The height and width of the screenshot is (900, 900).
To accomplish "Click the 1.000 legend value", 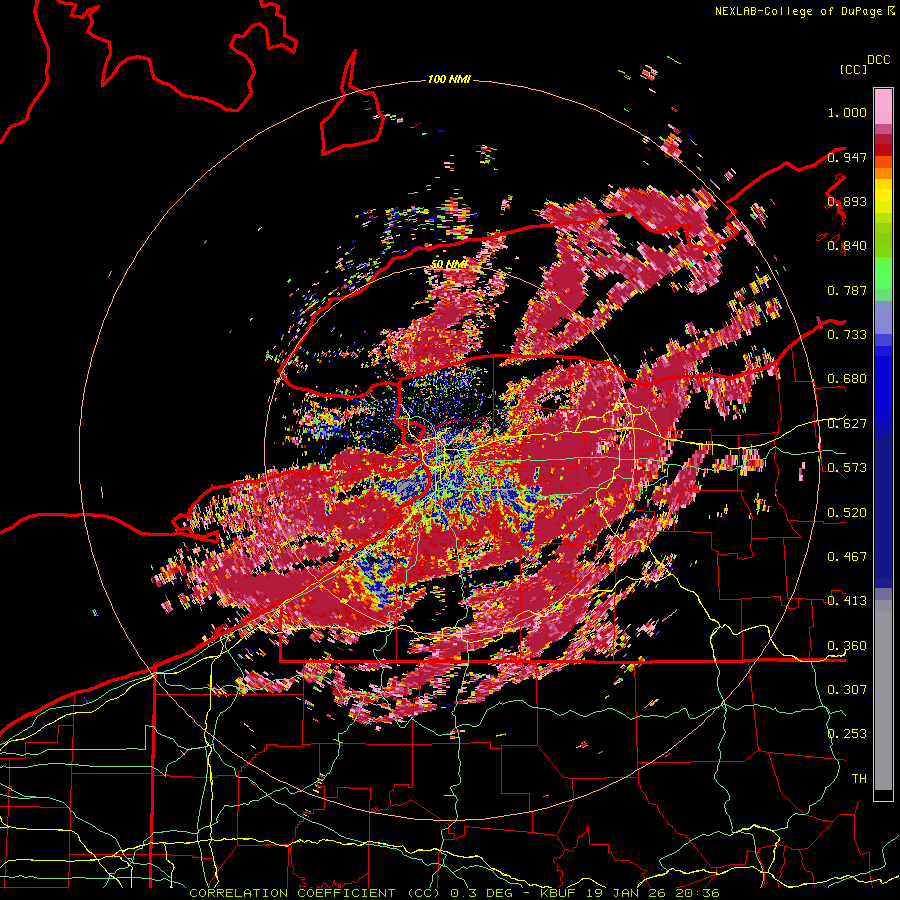I will click(x=847, y=112).
